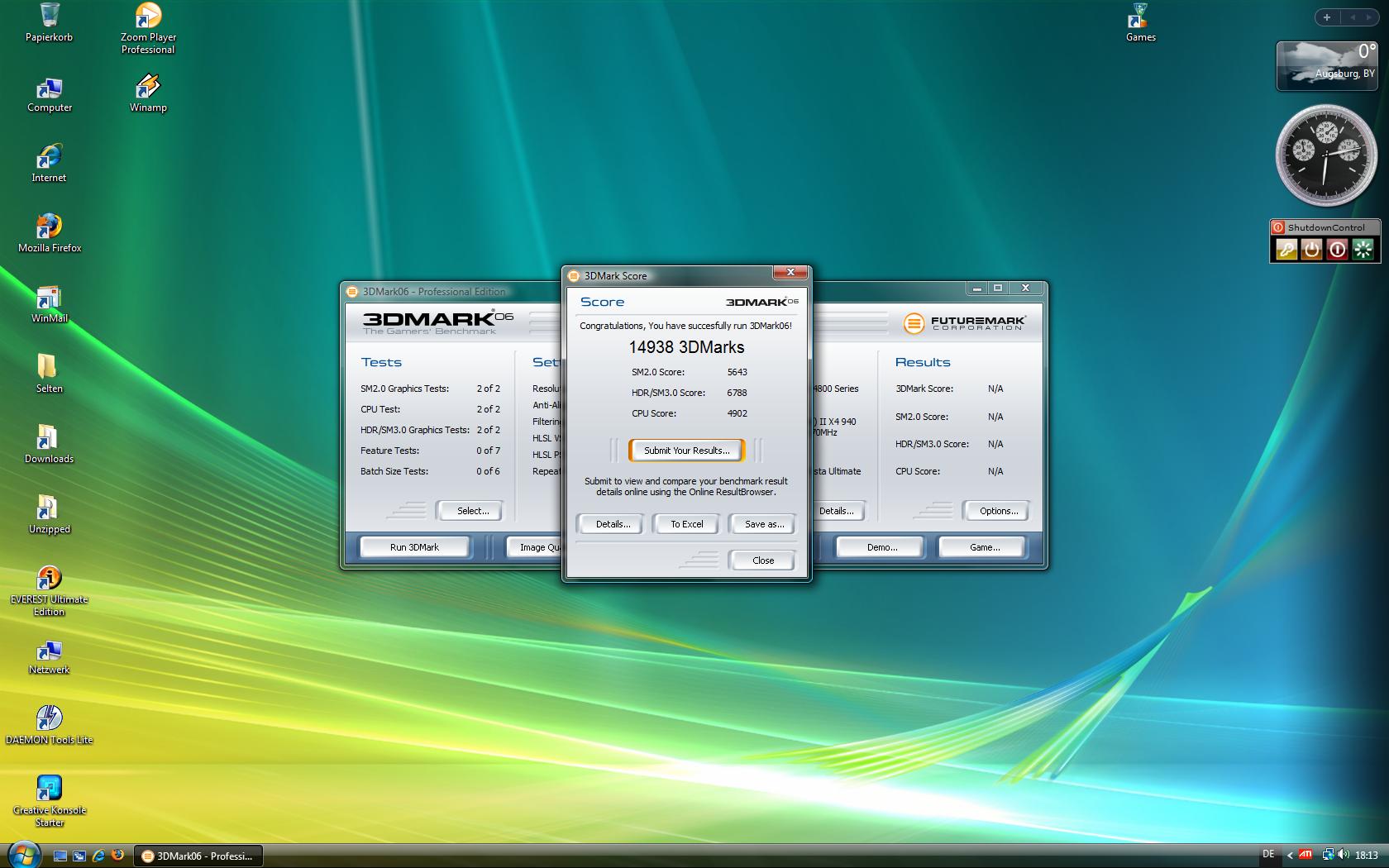Click the yellow key lock icon in ShutdownControl
This screenshot has width=1389, height=868.
[1286, 249]
